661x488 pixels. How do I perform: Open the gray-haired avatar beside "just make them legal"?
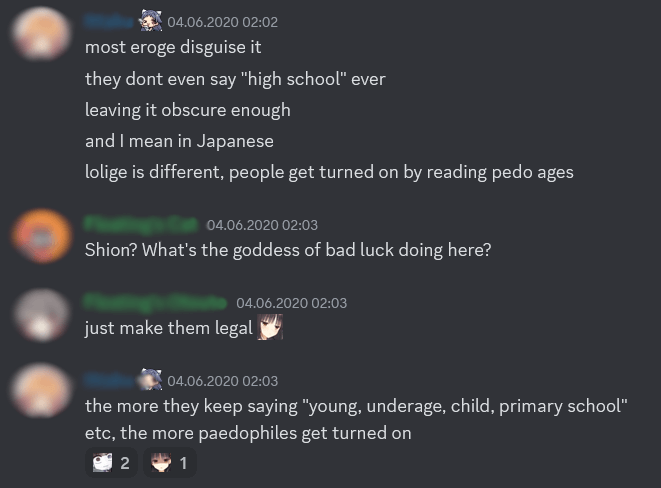tap(41, 314)
